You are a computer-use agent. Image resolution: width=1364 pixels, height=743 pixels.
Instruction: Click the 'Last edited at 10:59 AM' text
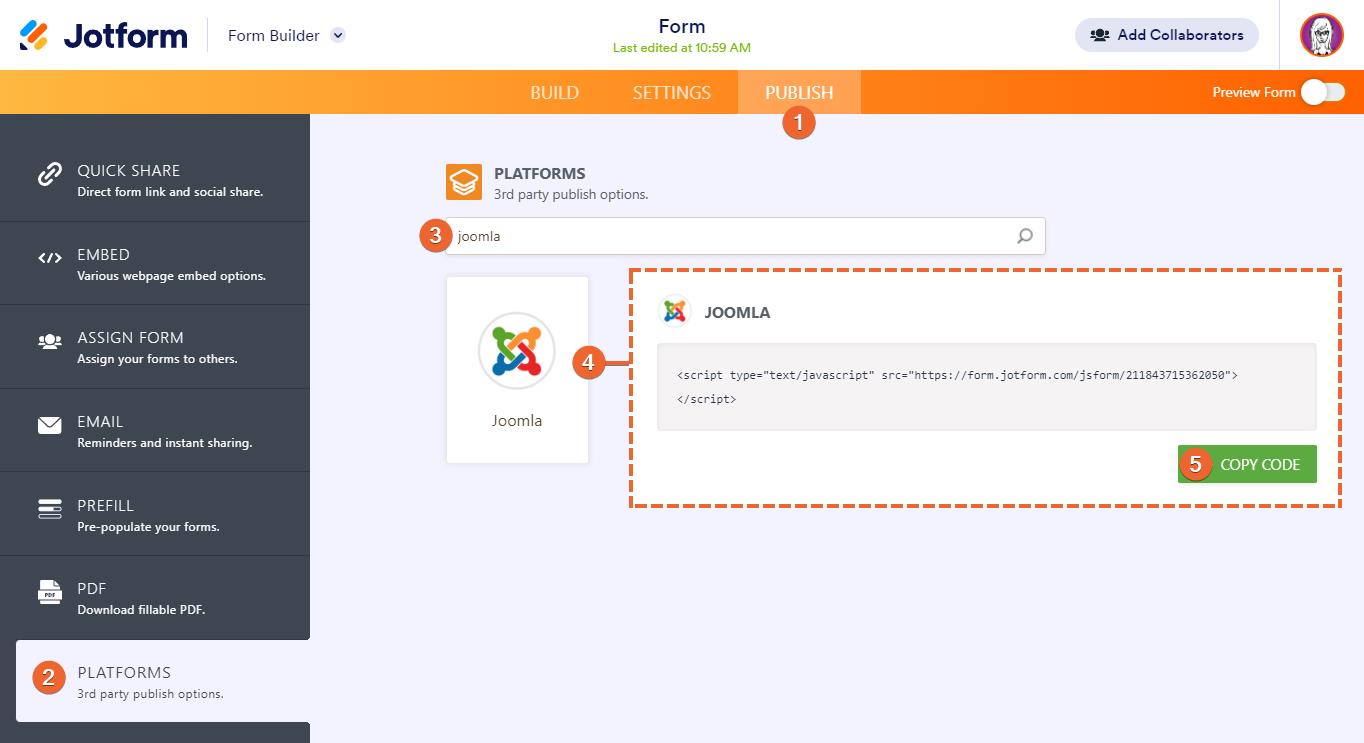point(682,48)
